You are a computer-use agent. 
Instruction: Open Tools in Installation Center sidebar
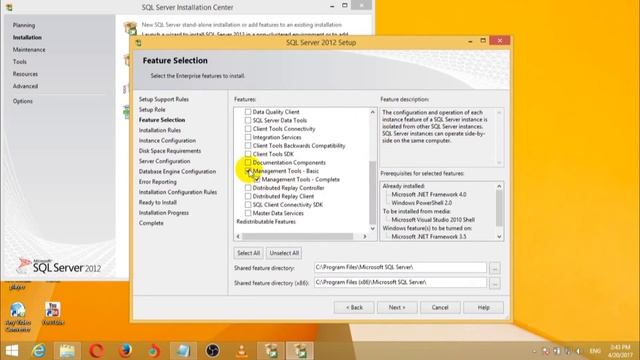20,62
